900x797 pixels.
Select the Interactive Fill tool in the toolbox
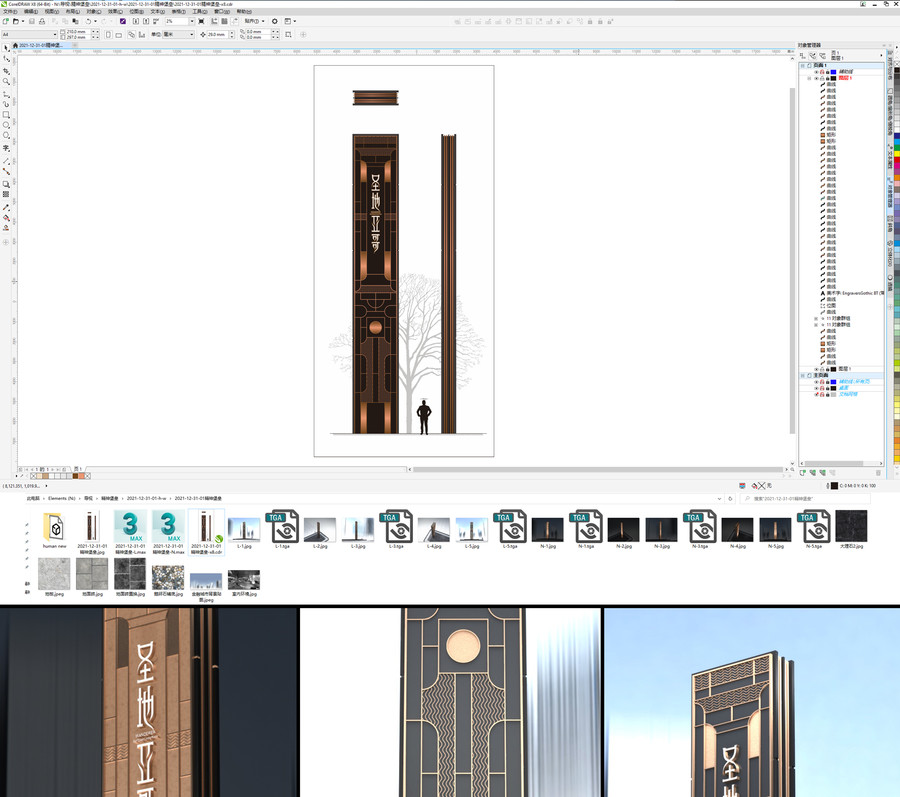[x=6, y=217]
